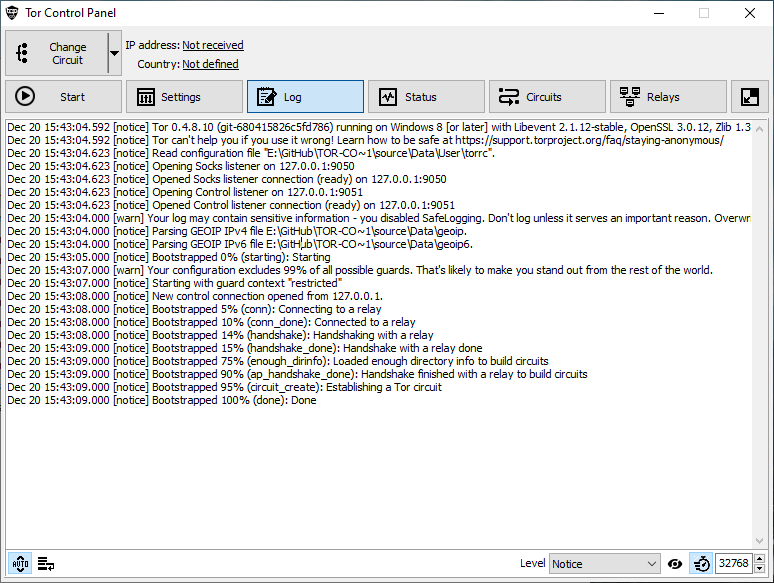Open the Status tab
Screen dimensions: 774x583
(x=426, y=97)
